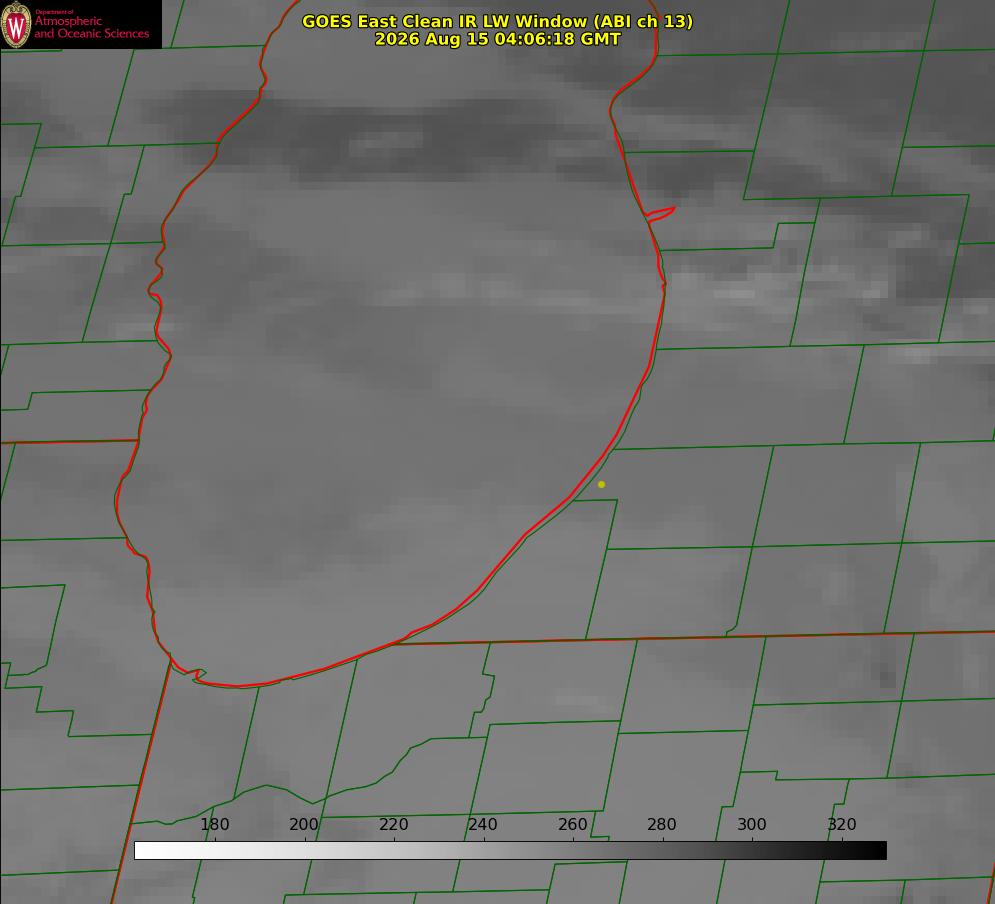995x904 pixels.
Task: Click the 300 tick label on colorbar
Action: (751, 824)
